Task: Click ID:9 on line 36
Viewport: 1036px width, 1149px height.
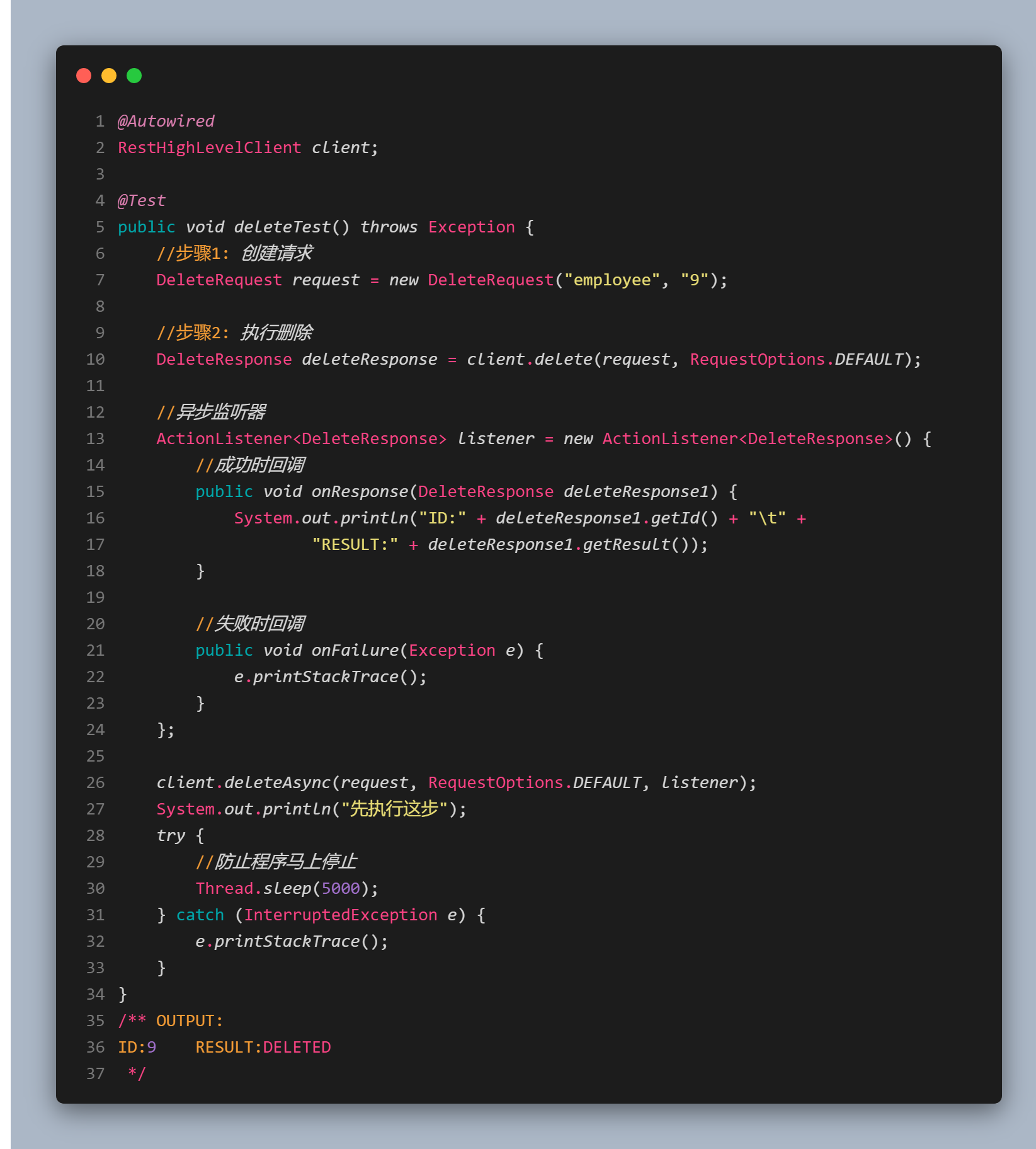Action: (137, 1047)
